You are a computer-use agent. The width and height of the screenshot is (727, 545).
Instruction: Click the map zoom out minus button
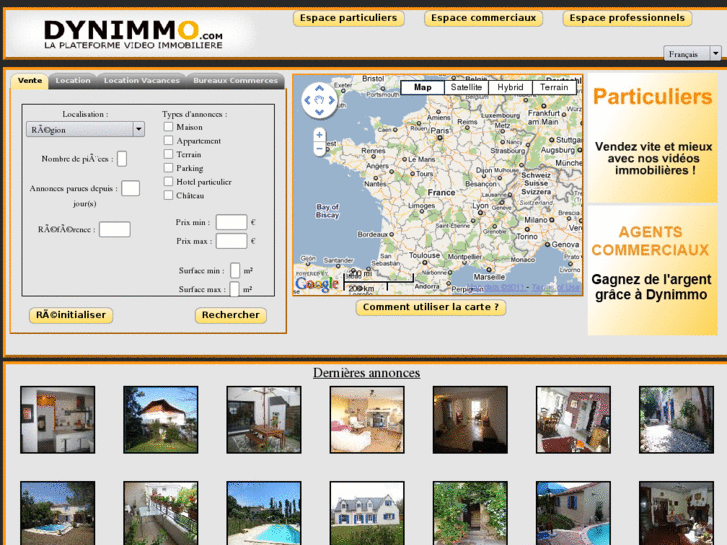click(319, 149)
